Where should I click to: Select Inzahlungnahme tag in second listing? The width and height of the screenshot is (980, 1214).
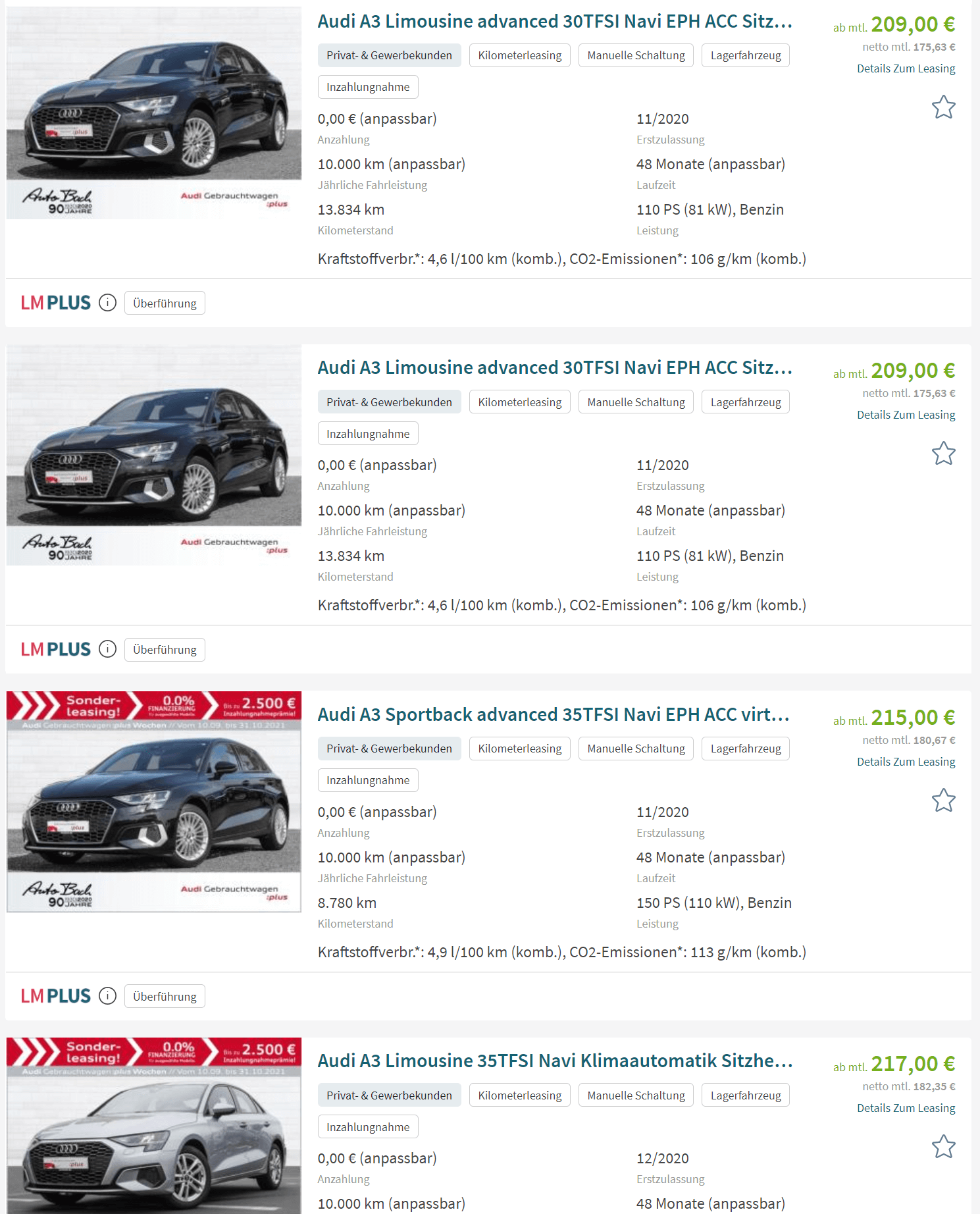pyautogui.click(x=368, y=433)
